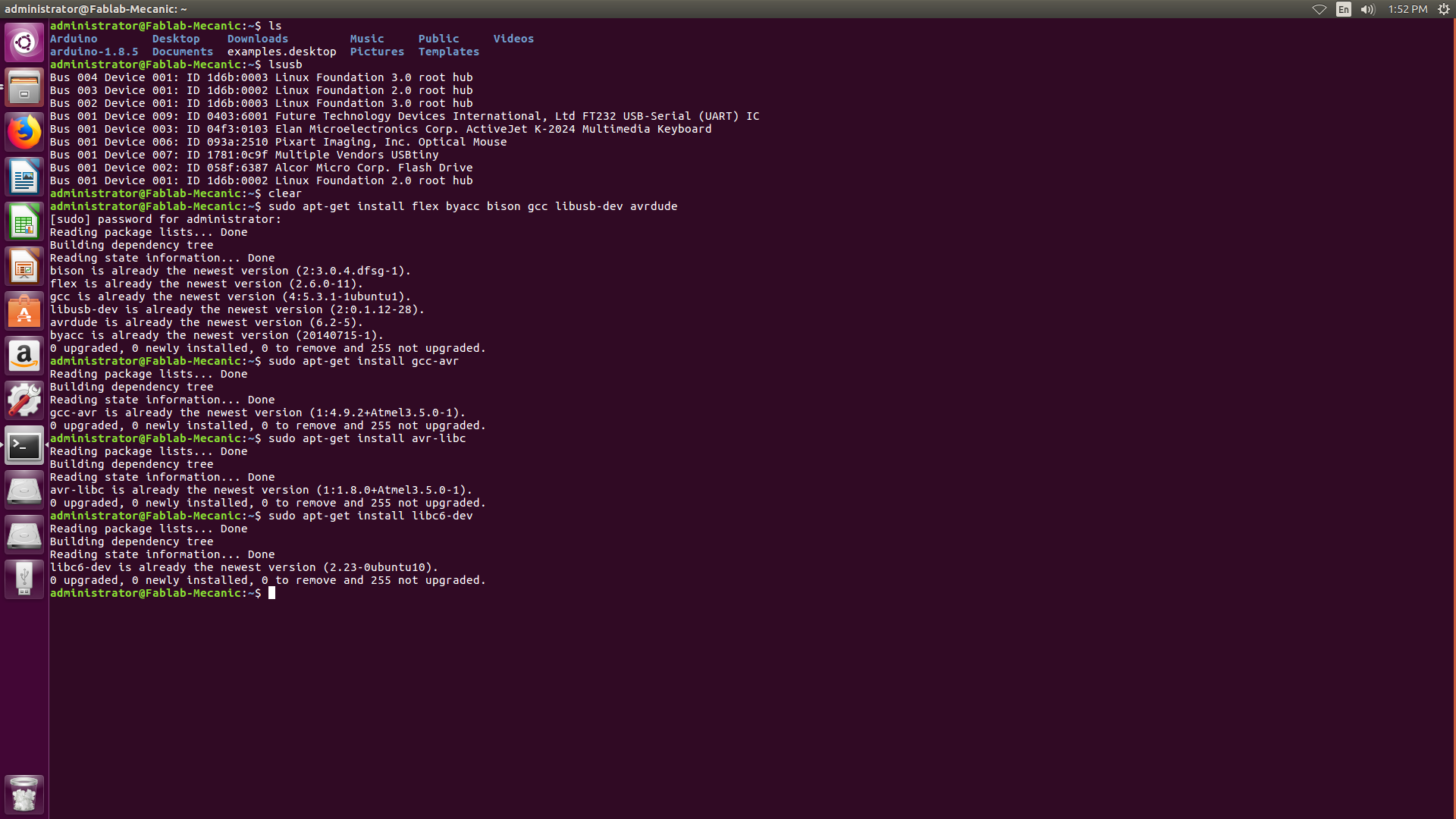Open LibreOffice Calc spreadsheet launcher icon

click(x=24, y=221)
